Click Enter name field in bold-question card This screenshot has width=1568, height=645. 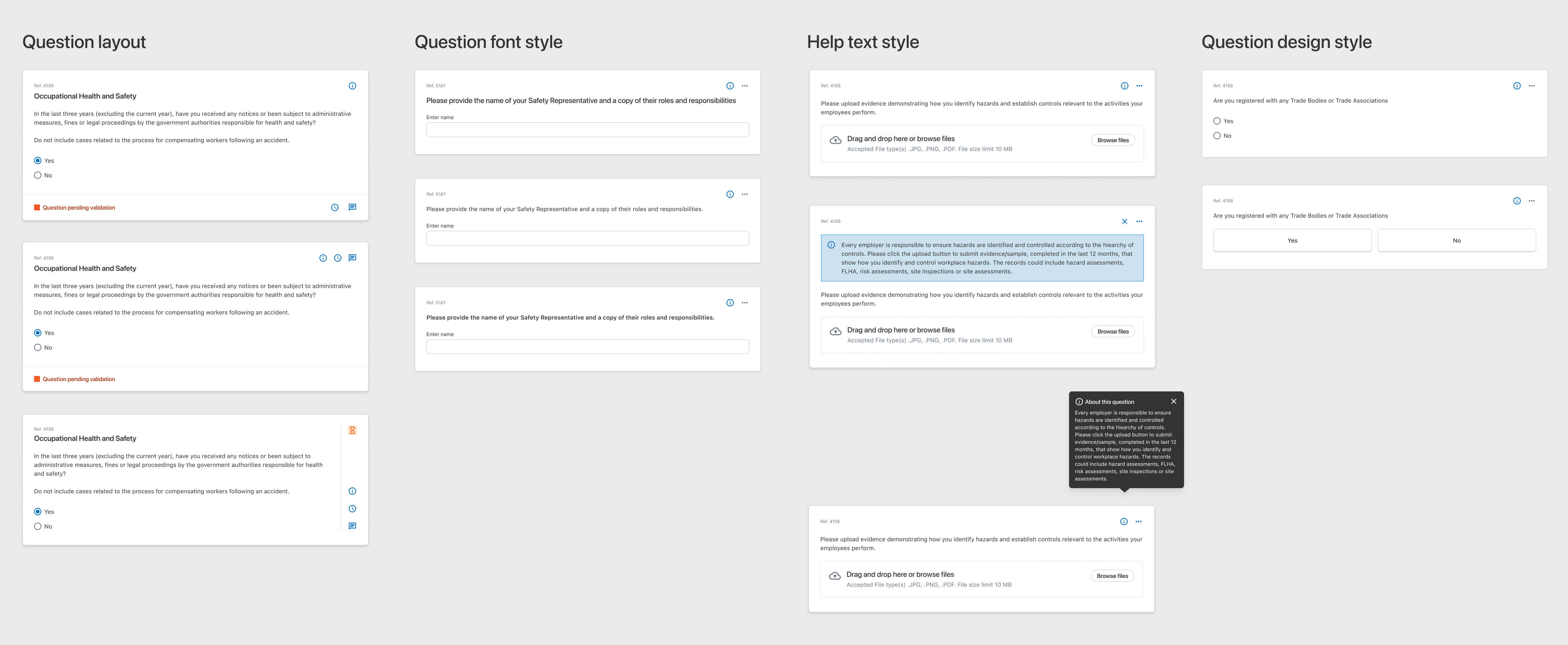pos(587,347)
